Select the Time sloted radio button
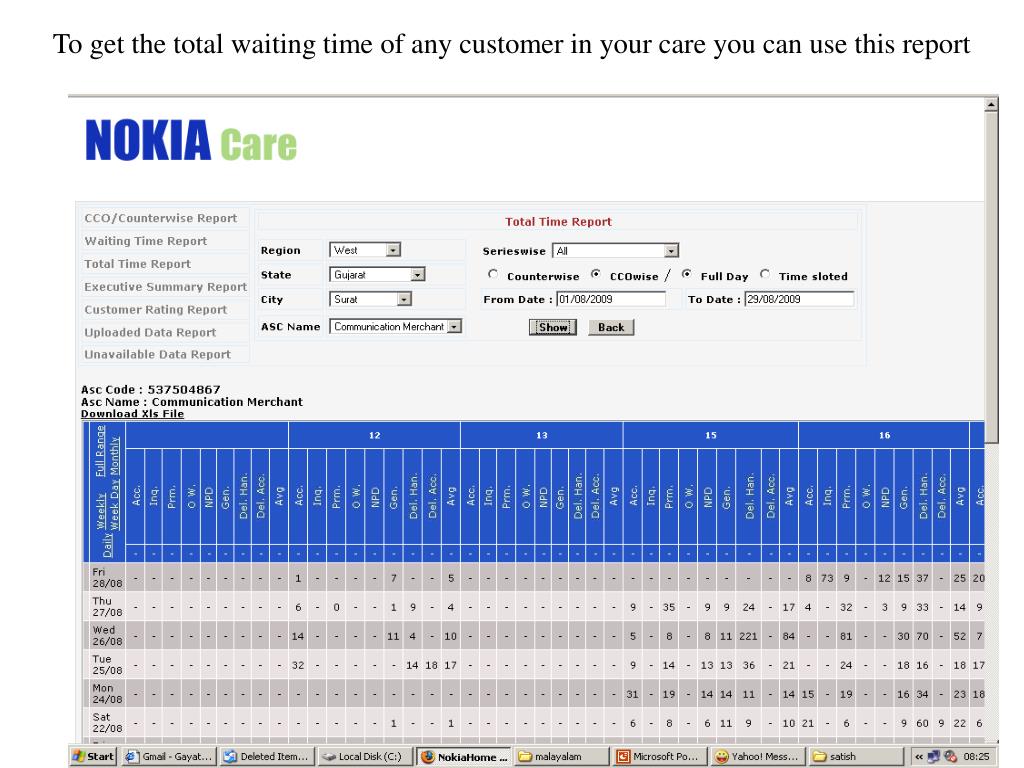This screenshot has height=768, width=1024. coord(765,274)
